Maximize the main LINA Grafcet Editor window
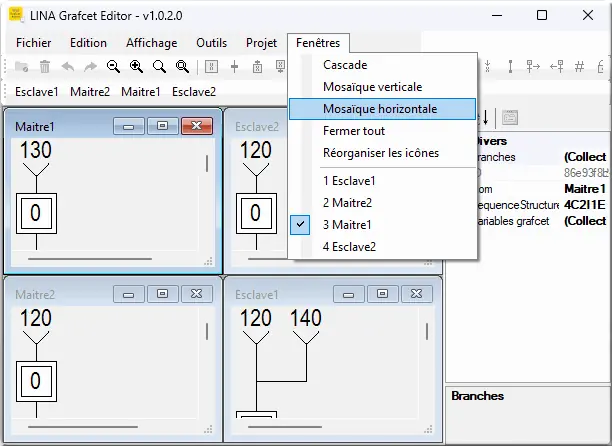The width and height of the screenshot is (612, 446). point(542,15)
